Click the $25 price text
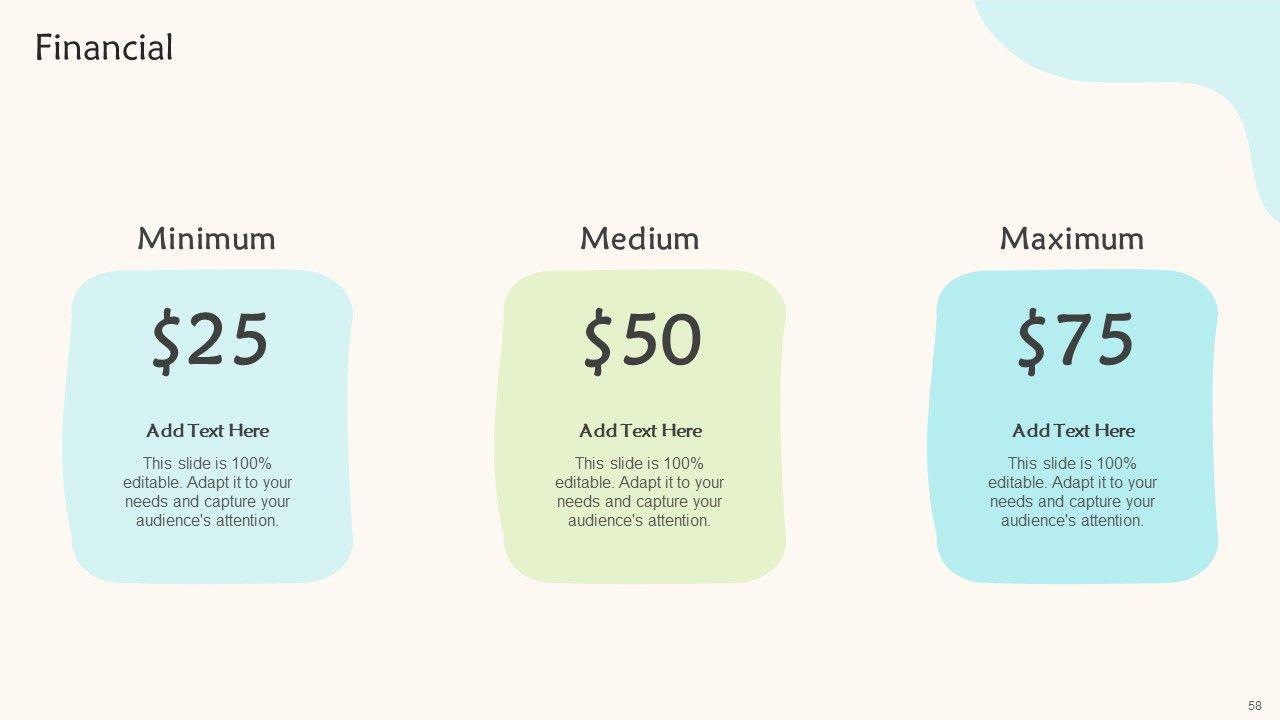The height and width of the screenshot is (720, 1280). pyautogui.click(x=210, y=340)
